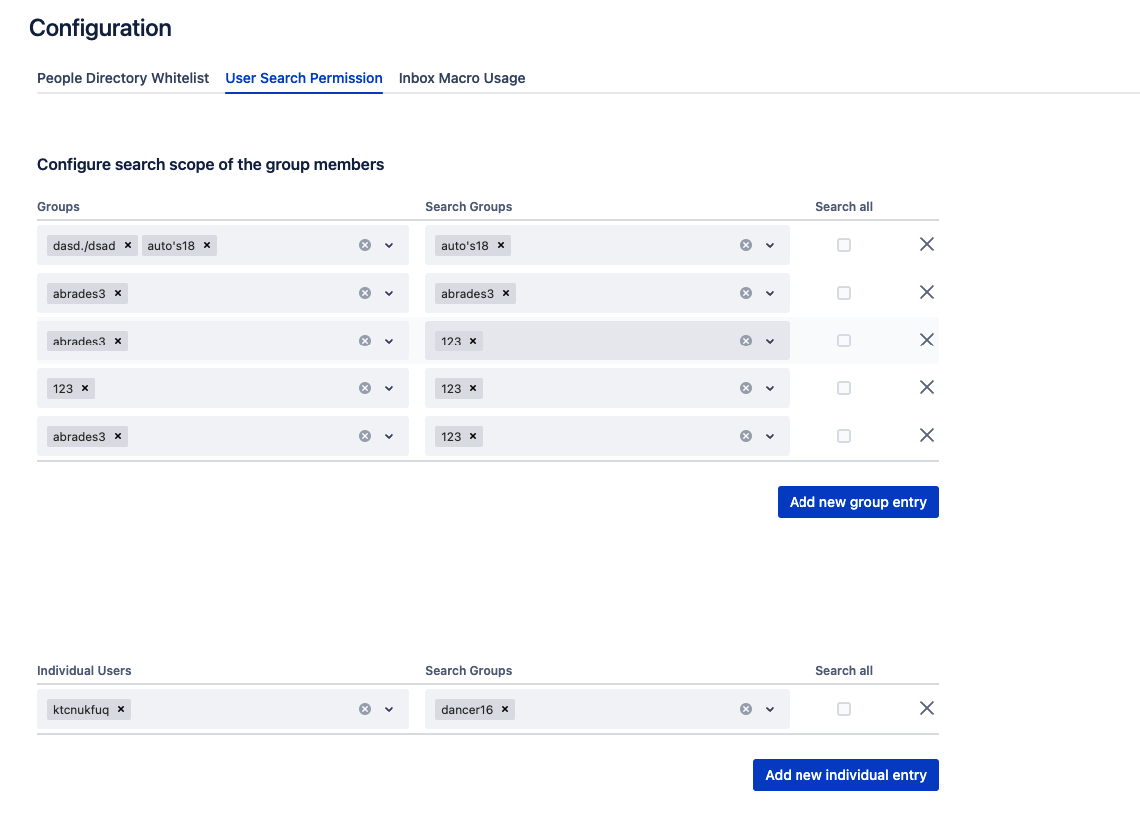Delete the row with 123 in Groups

click(x=926, y=387)
